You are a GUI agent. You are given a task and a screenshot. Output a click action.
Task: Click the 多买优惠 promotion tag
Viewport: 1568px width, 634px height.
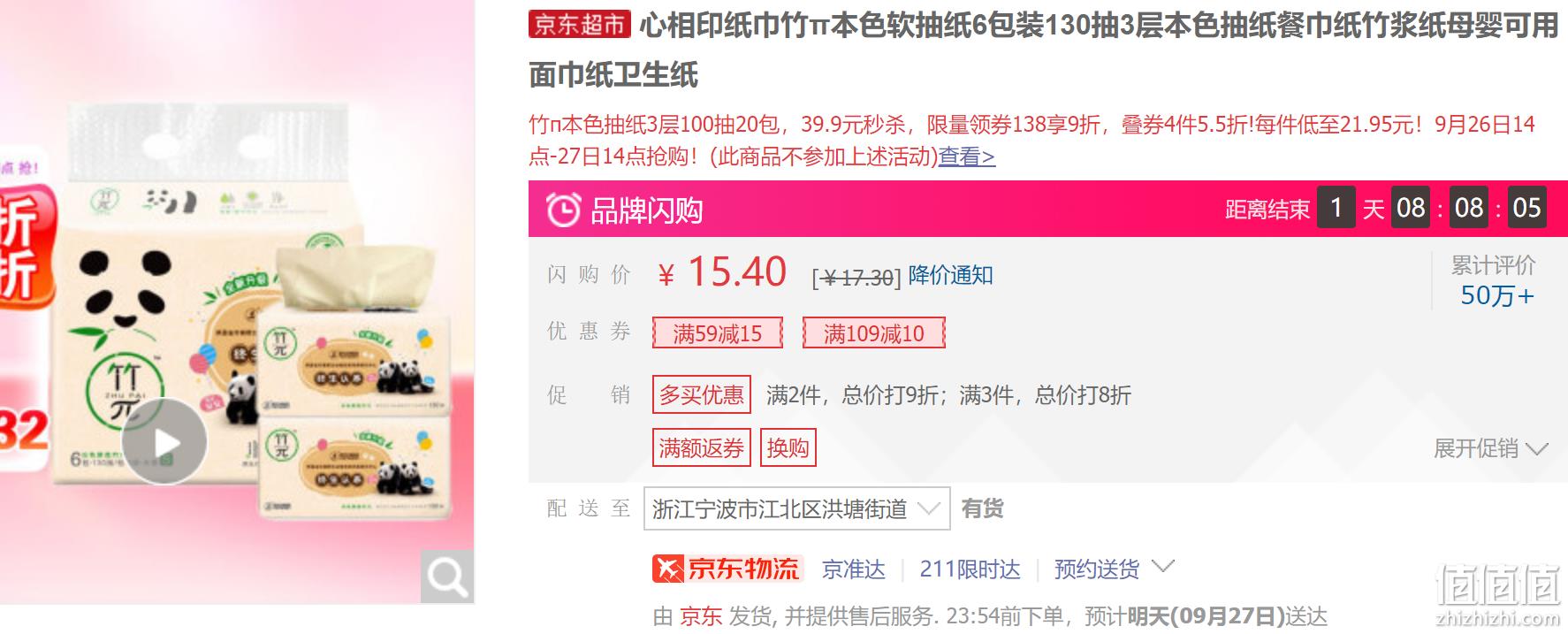702,394
